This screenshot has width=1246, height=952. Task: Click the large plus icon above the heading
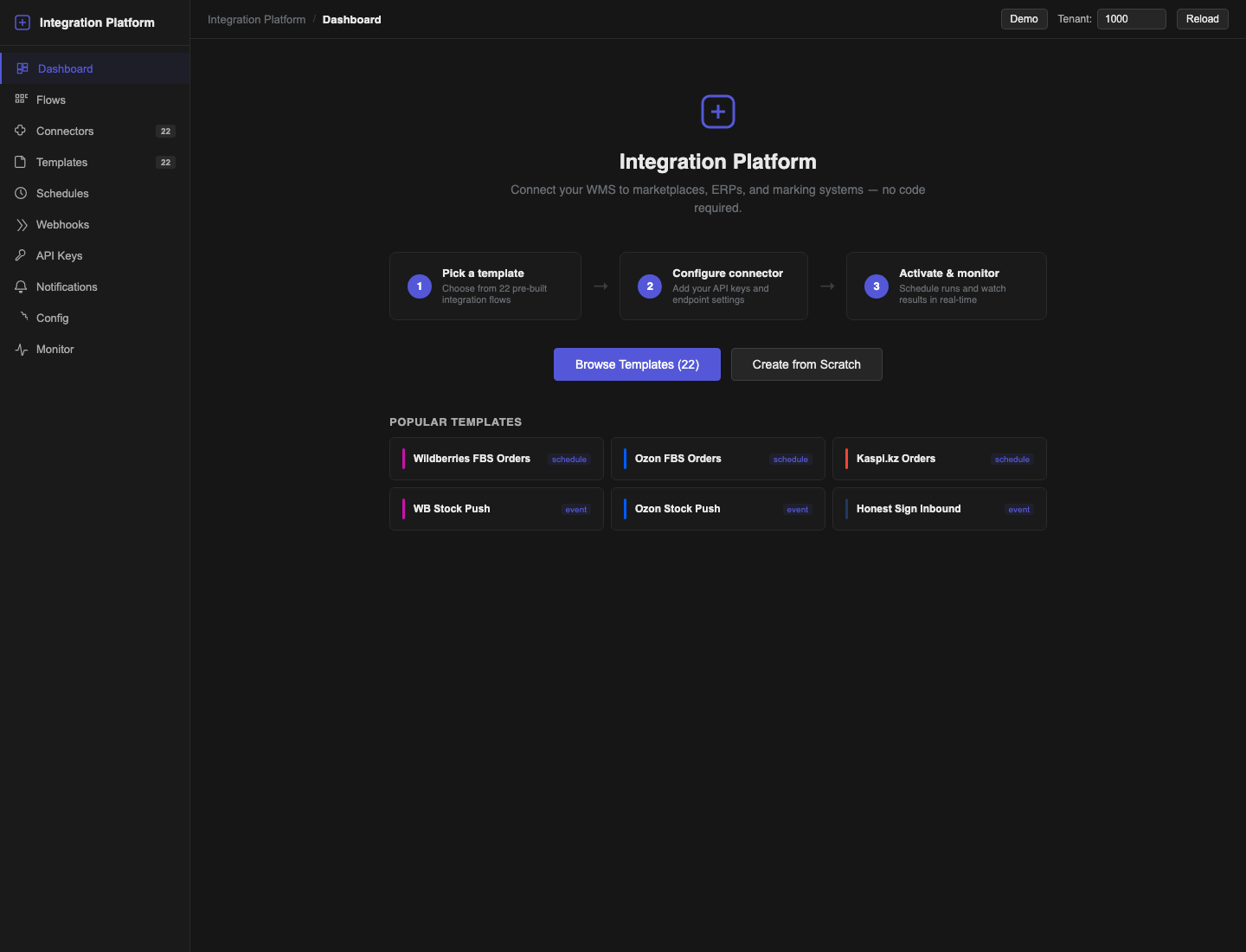click(x=718, y=112)
